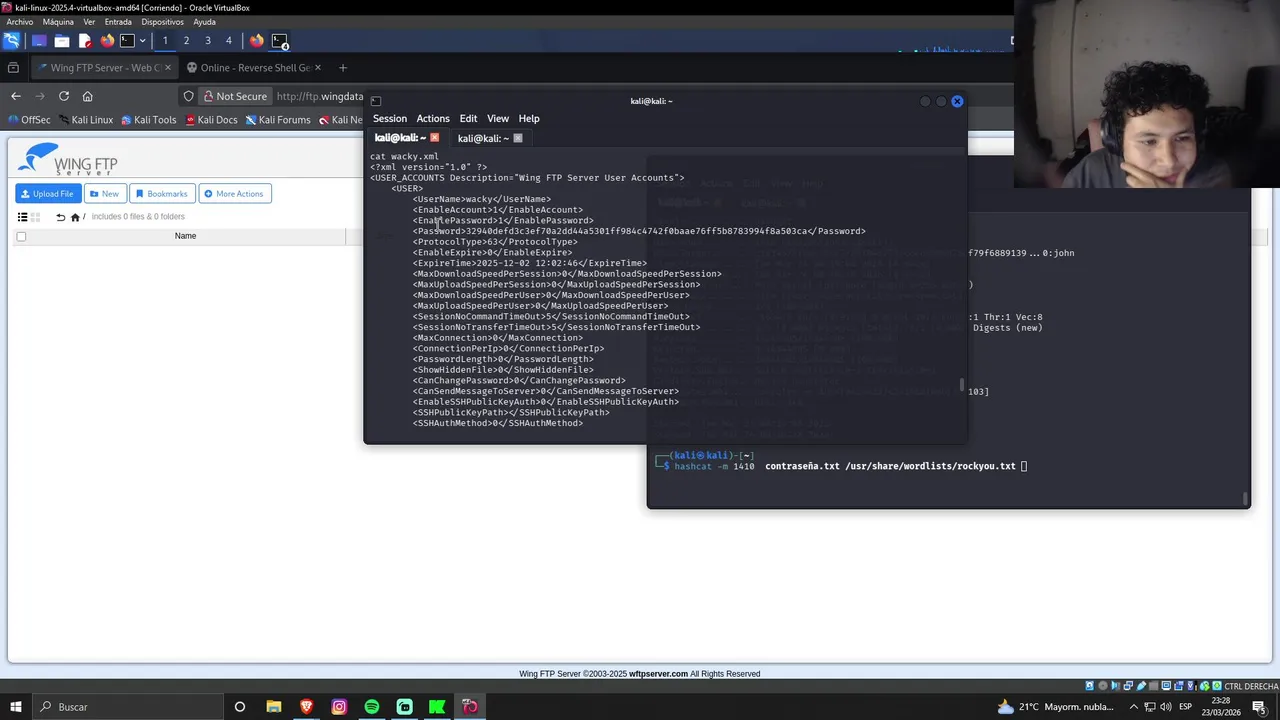Open Spotify from the taskbar

point(372,707)
